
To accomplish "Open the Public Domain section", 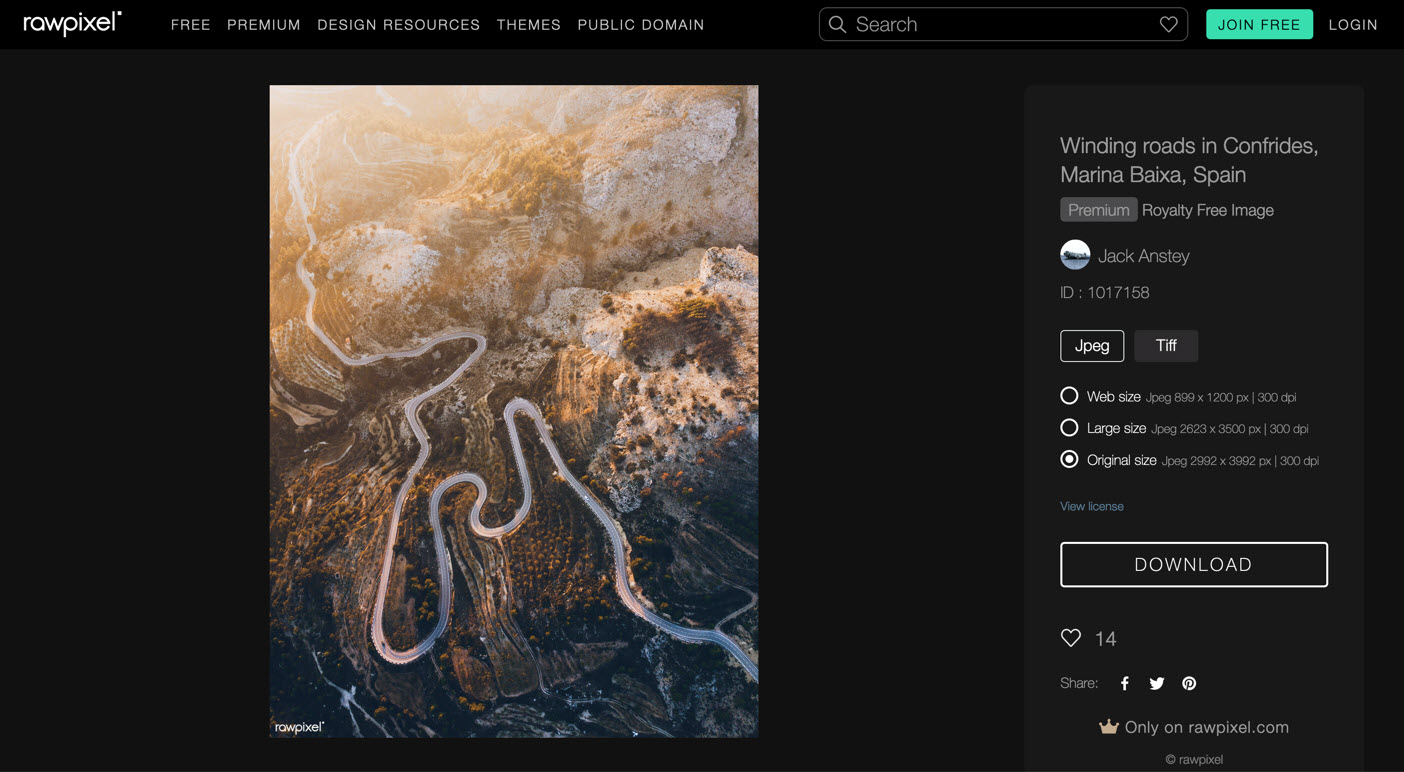I will point(641,25).
